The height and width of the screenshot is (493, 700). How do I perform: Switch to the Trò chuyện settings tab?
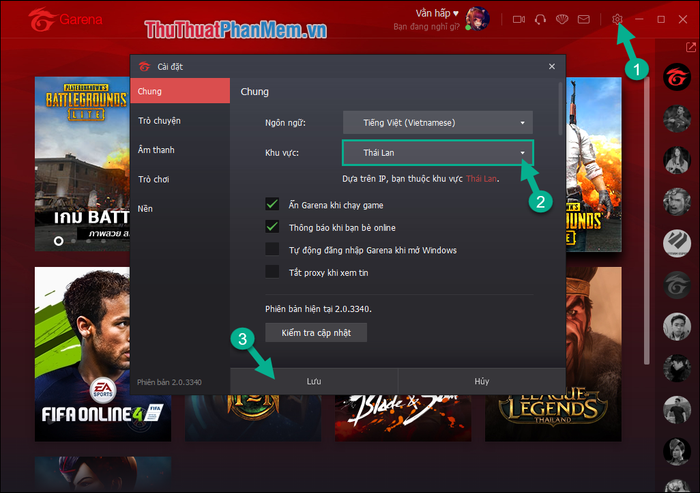pos(180,121)
